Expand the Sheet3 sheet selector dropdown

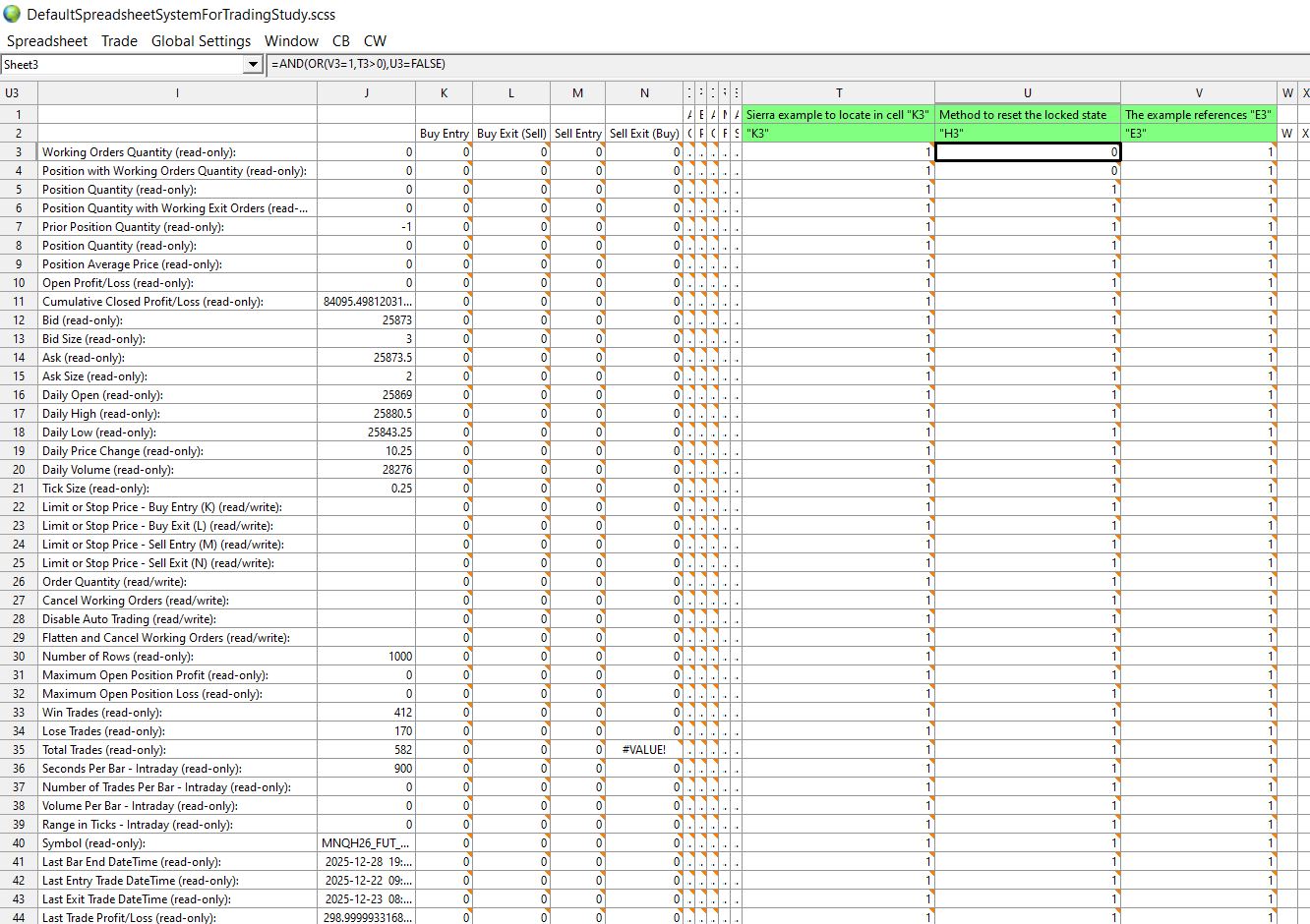coord(253,65)
